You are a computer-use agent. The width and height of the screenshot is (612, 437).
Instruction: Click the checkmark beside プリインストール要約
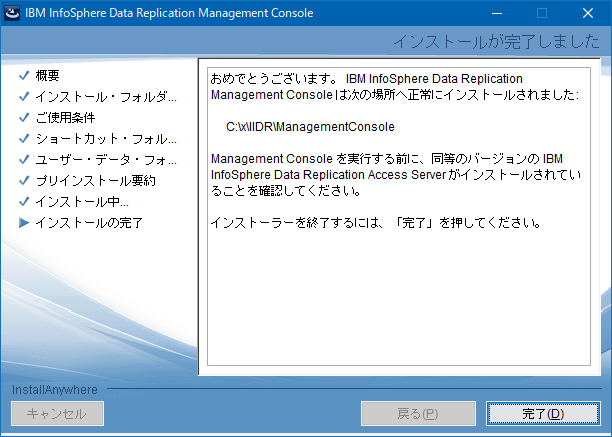click(x=24, y=181)
